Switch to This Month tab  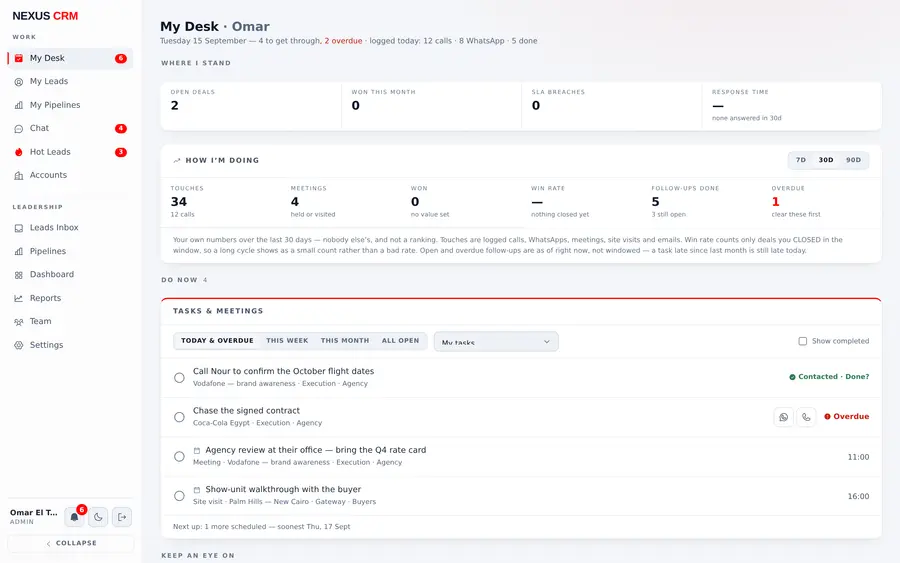click(x=345, y=340)
